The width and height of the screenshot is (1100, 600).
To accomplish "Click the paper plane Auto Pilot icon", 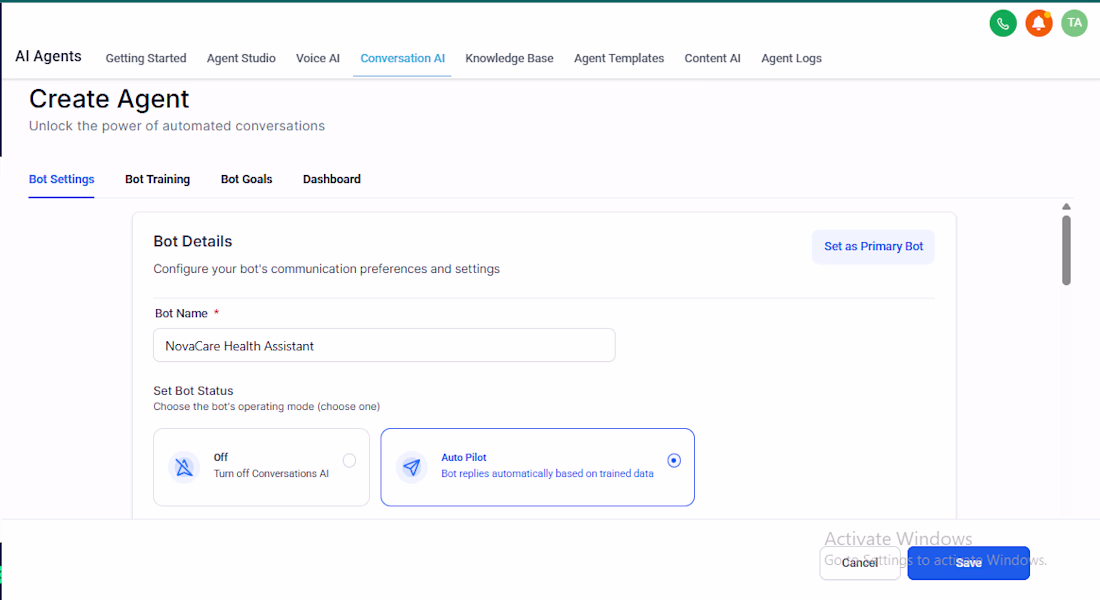I will click(x=412, y=467).
